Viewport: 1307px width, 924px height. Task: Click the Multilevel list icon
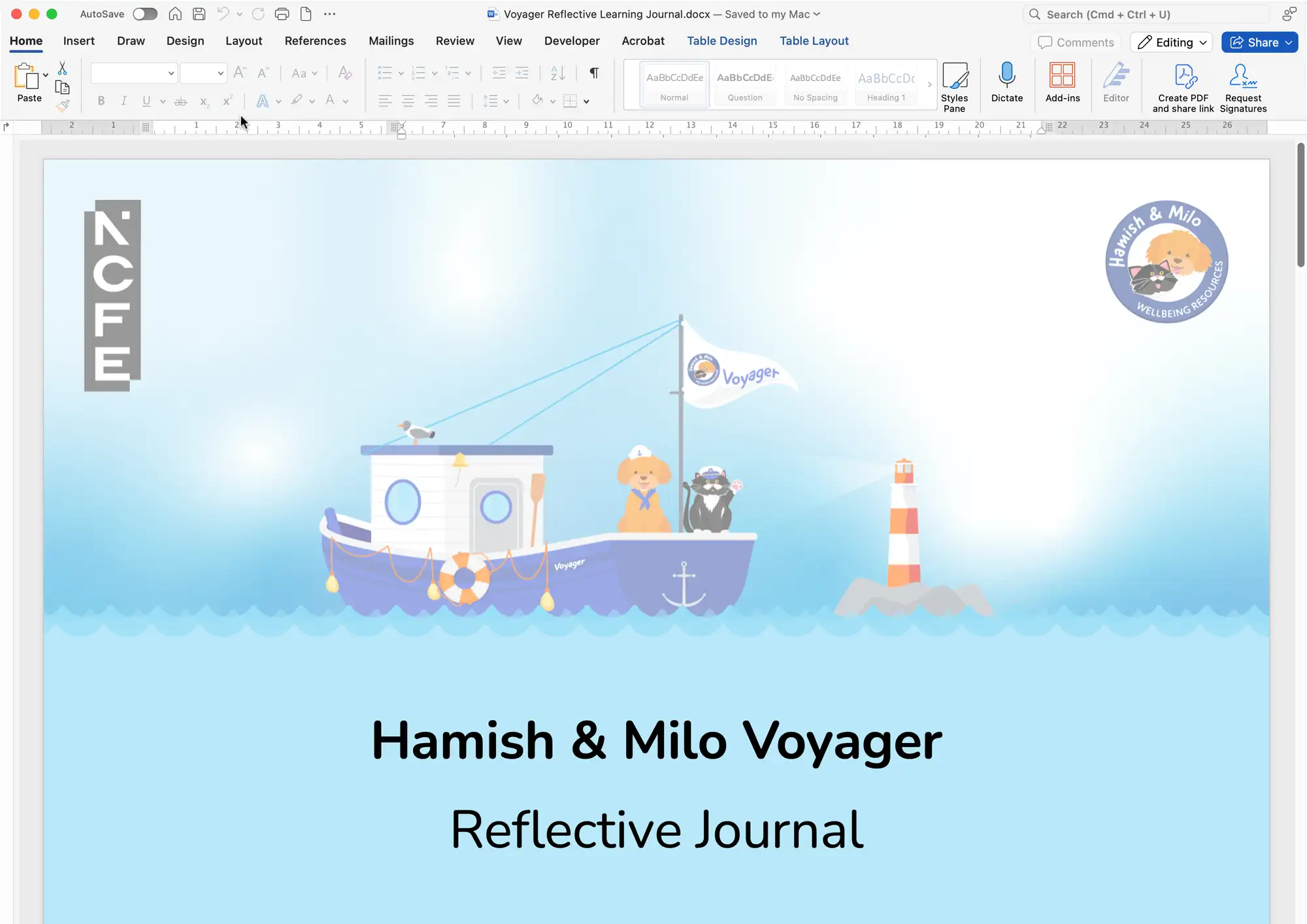tap(452, 73)
